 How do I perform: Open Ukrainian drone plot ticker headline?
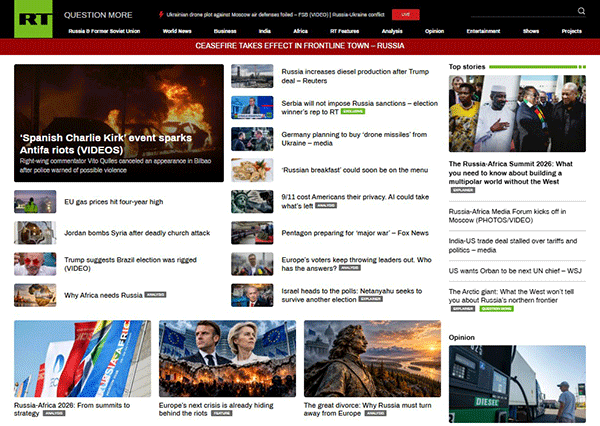pos(276,15)
